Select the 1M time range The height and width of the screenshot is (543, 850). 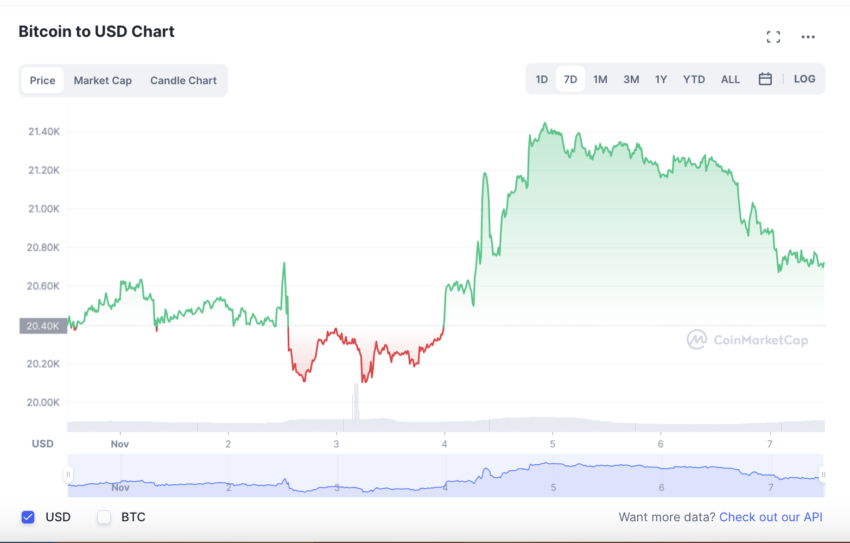click(600, 79)
